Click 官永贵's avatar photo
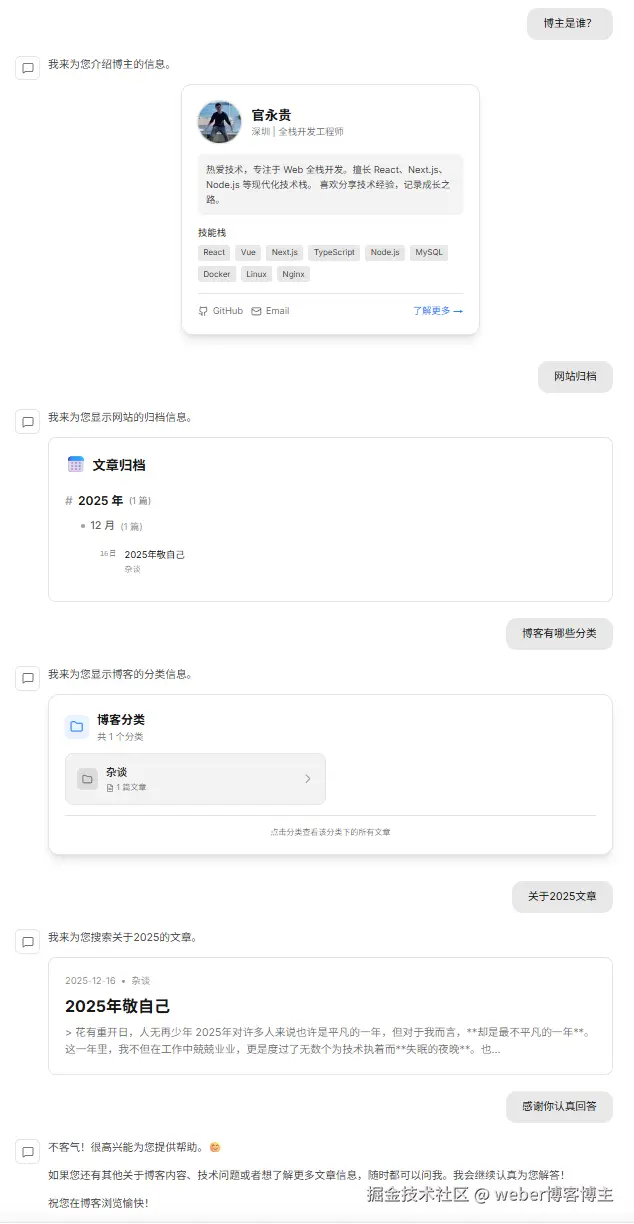The width and height of the screenshot is (634, 1224). 219,123
